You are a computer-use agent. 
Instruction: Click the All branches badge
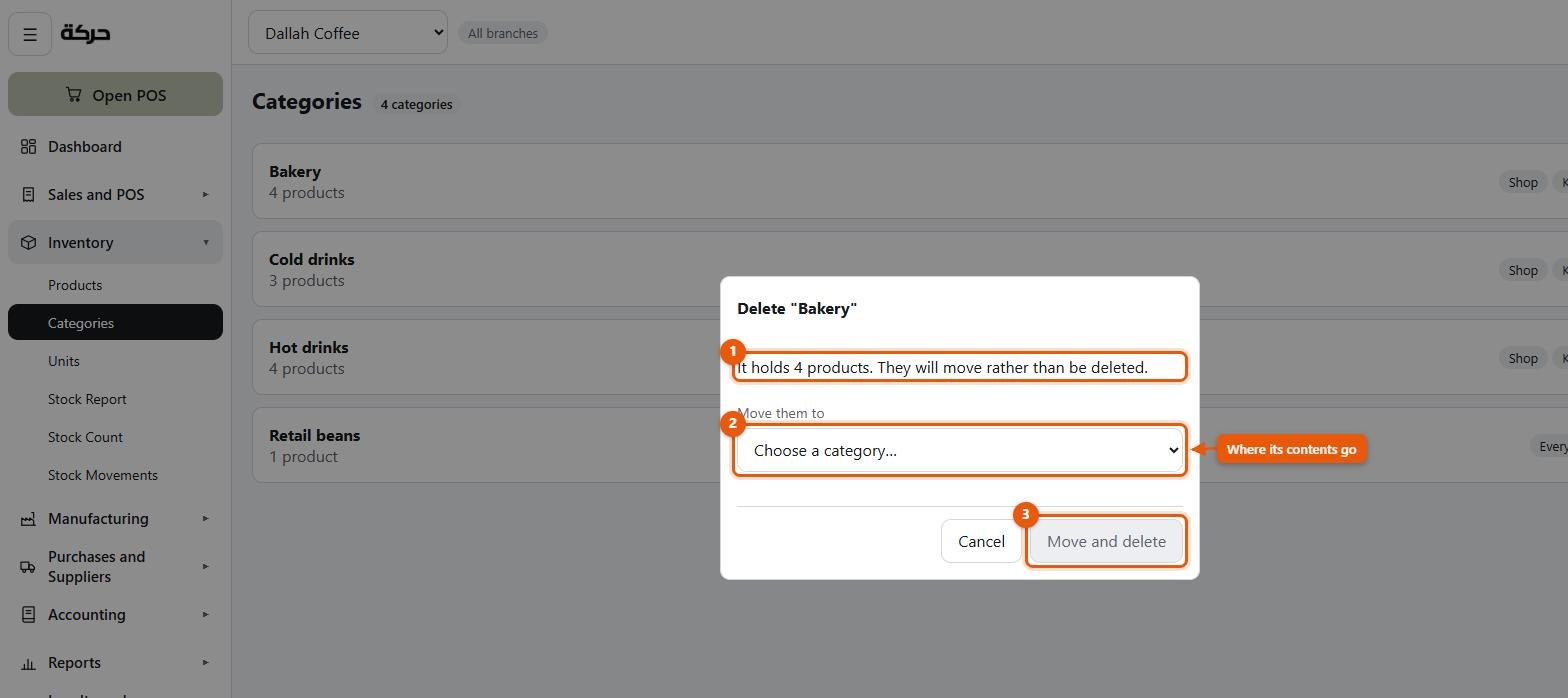tap(503, 33)
